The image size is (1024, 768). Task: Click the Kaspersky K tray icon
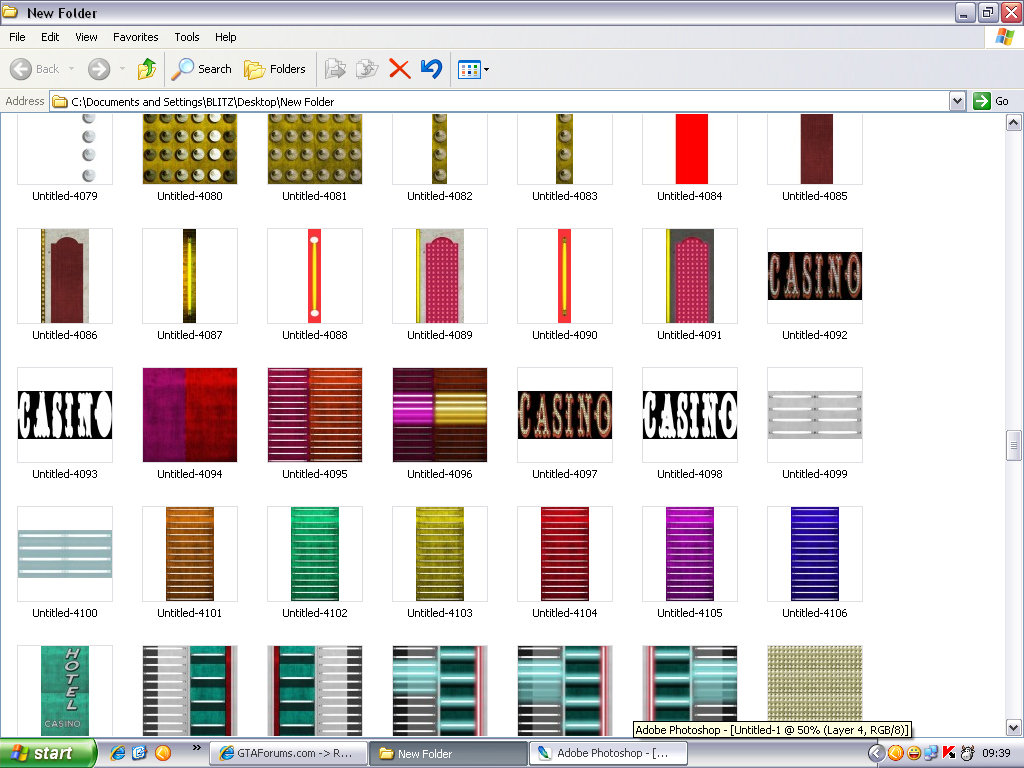[x=949, y=753]
